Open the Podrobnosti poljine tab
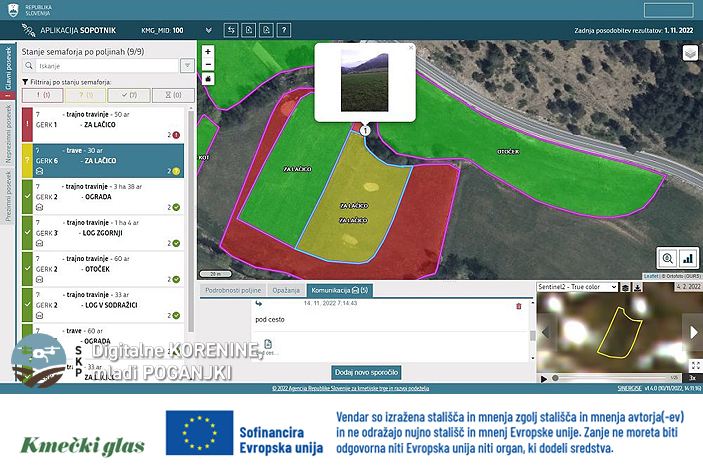 tap(233, 290)
